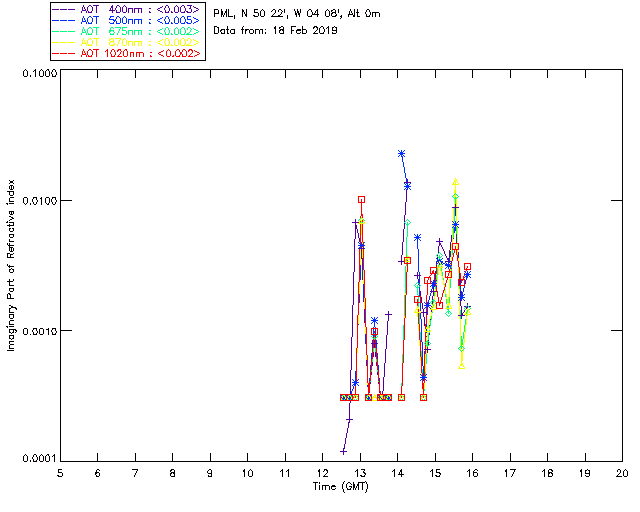Click the 'Data from: 18 Feb 2019' text
The height and width of the screenshot is (512, 640).
(x=276, y=31)
